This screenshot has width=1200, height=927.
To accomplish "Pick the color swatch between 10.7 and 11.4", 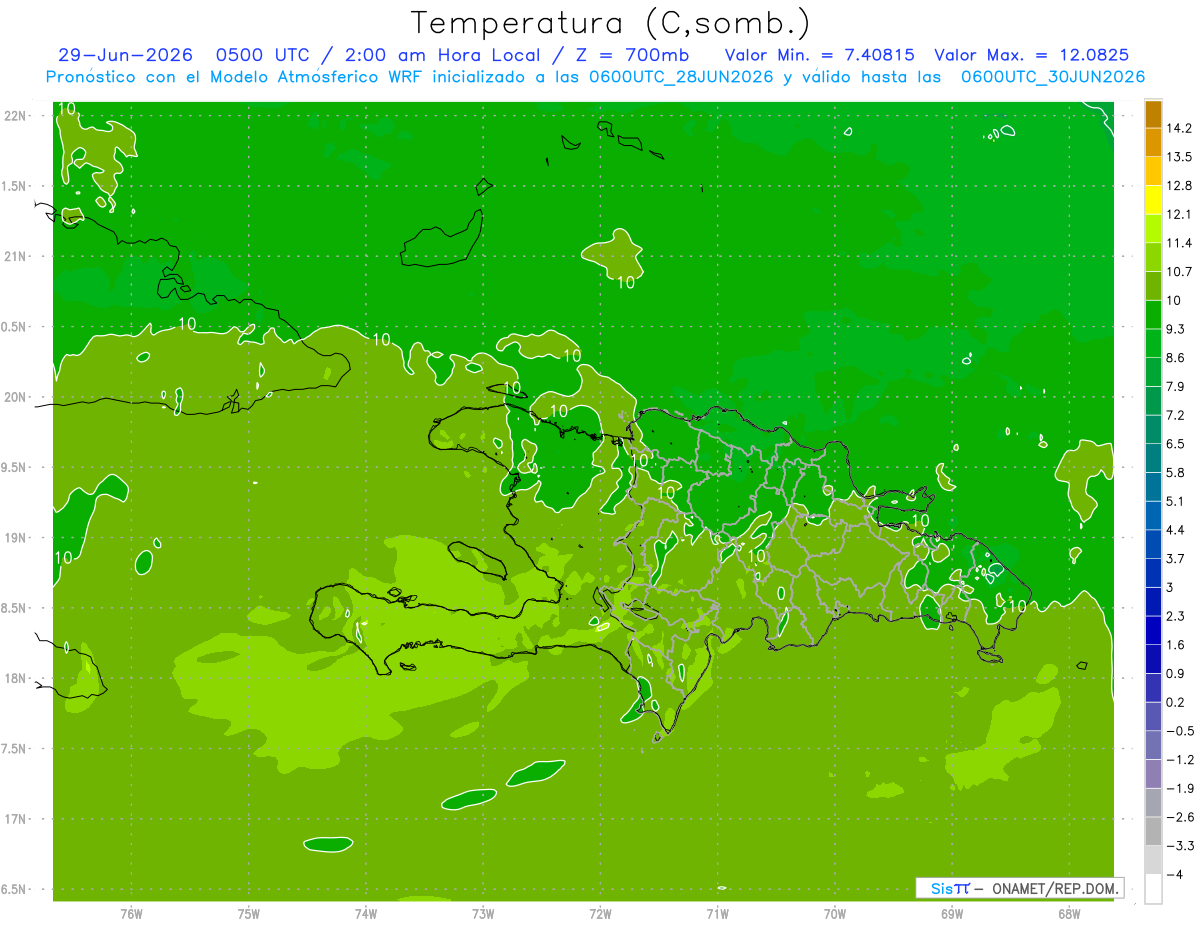I will (x=1153, y=258).
